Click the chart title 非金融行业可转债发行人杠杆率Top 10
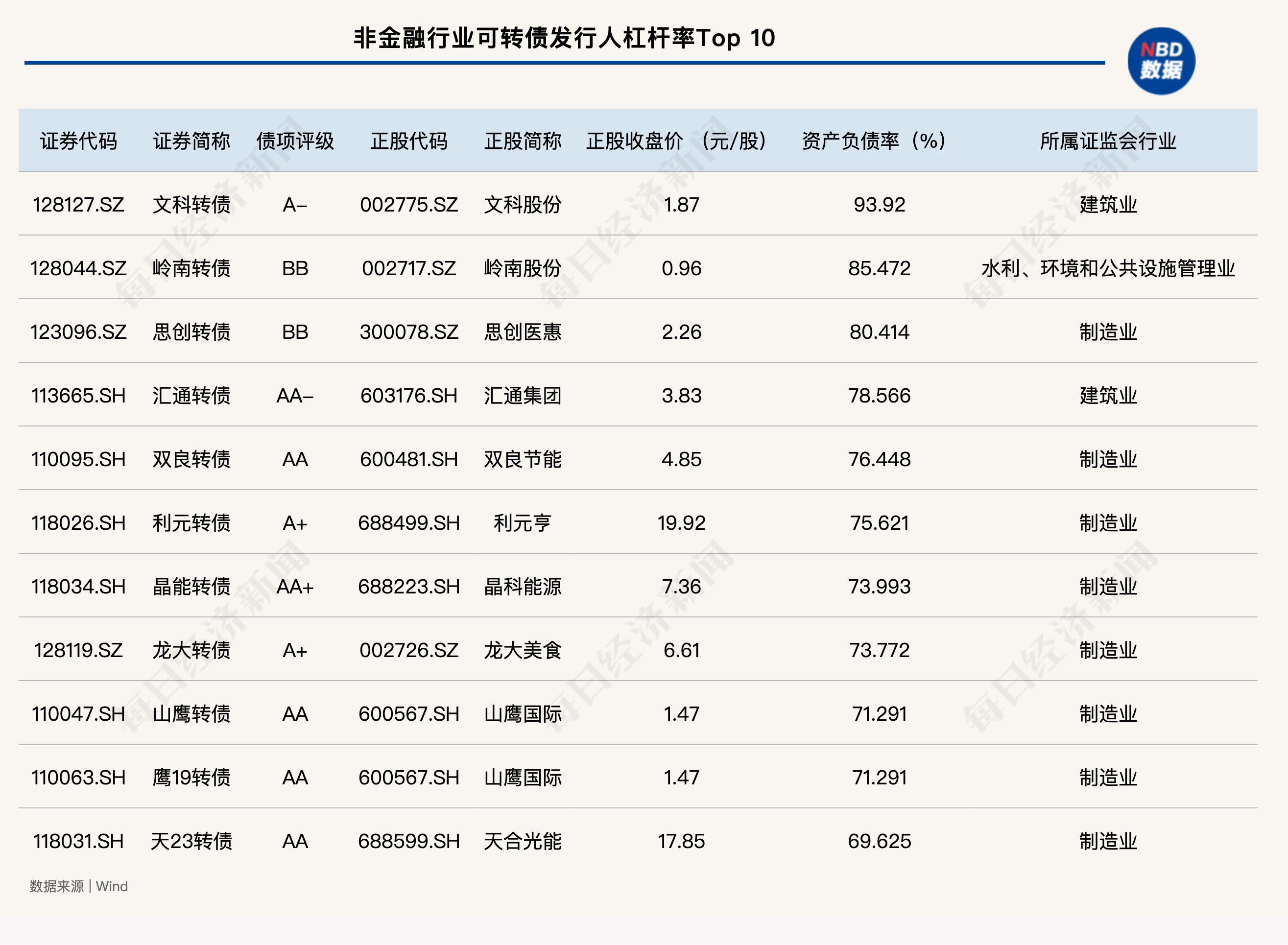 (564, 38)
